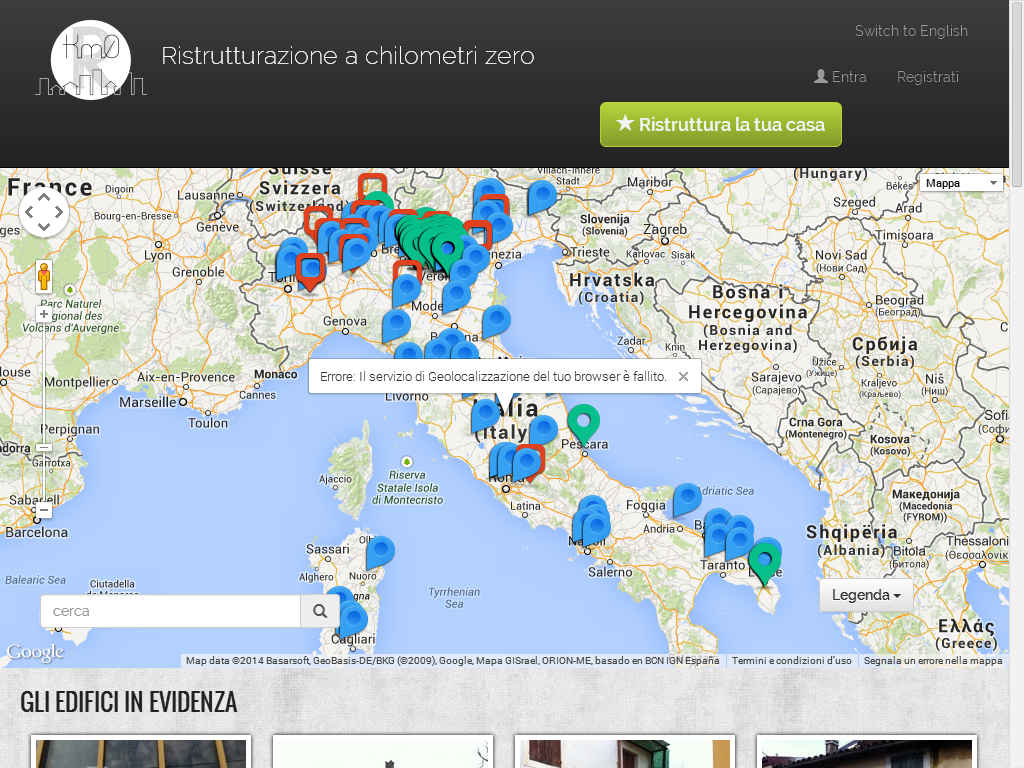Click the cerca search input field
This screenshot has width=1024, height=768.
pyautogui.click(x=170, y=611)
